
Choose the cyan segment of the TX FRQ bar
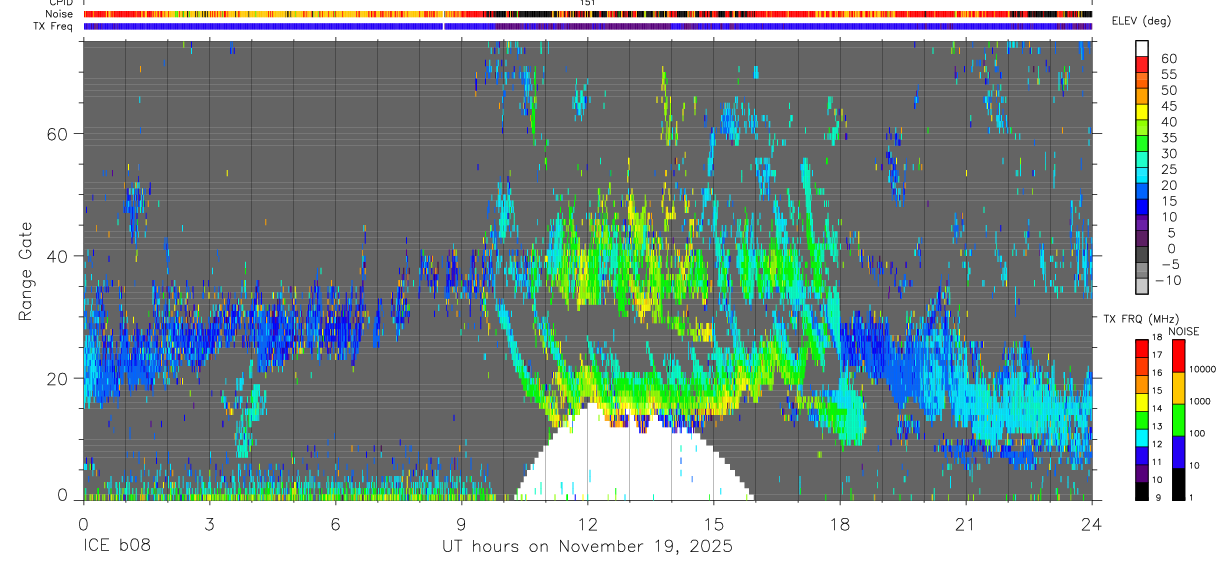pyautogui.click(x=1142, y=438)
